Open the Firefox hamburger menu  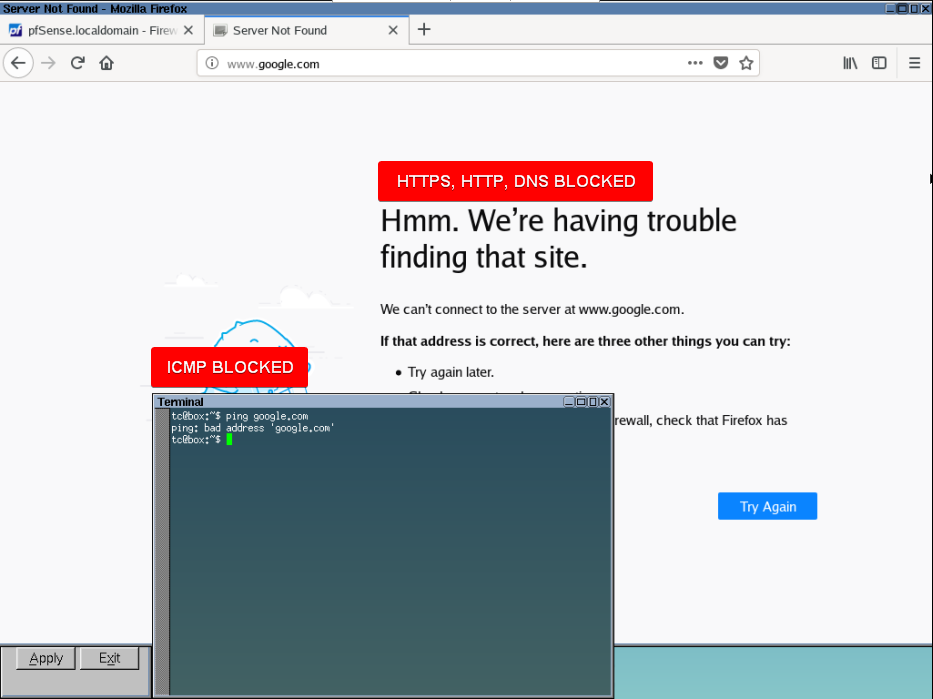pyautogui.click(x=915, y=63)
